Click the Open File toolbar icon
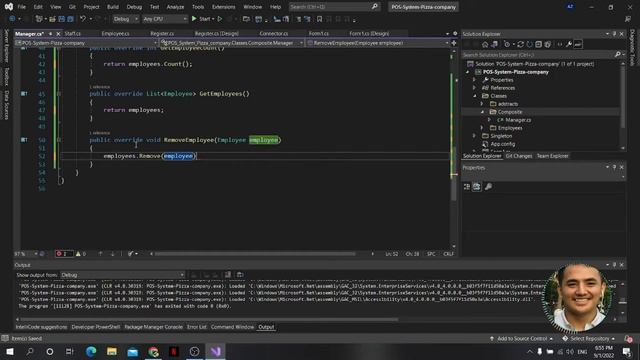The image size is (640, 360). click(52, 19)
